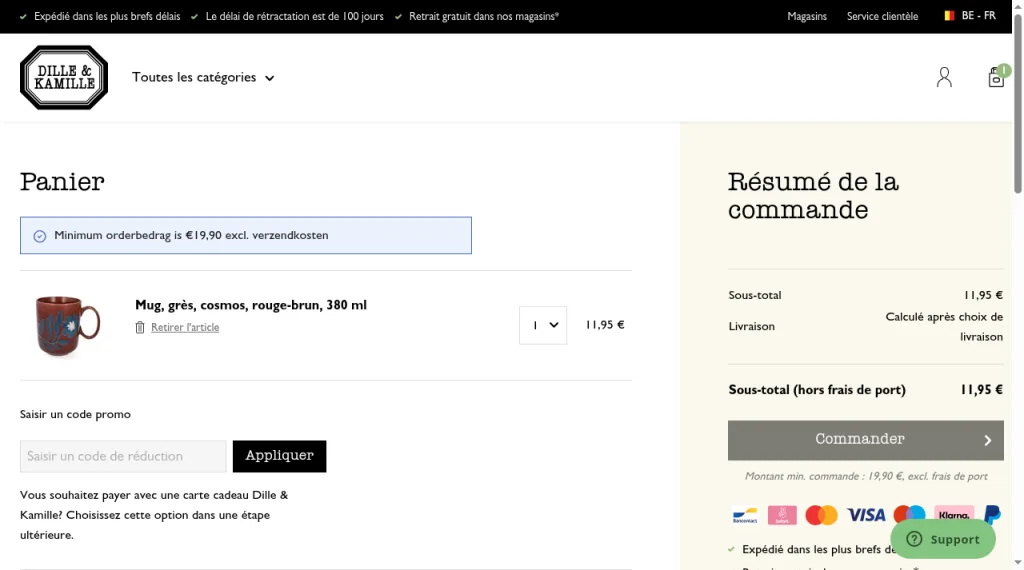Image resolution: width=1024 pixels, height=570 pixels.
Task: Click 'Expédié dans les plus brefs délais' header text
Action: click(x=107, y=16)
